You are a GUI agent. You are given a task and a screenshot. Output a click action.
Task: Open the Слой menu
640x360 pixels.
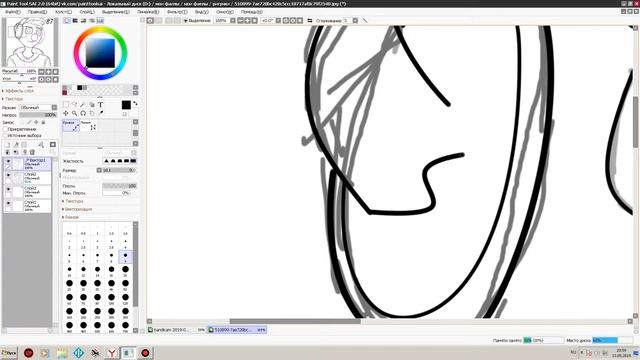(x=87, y=12)
